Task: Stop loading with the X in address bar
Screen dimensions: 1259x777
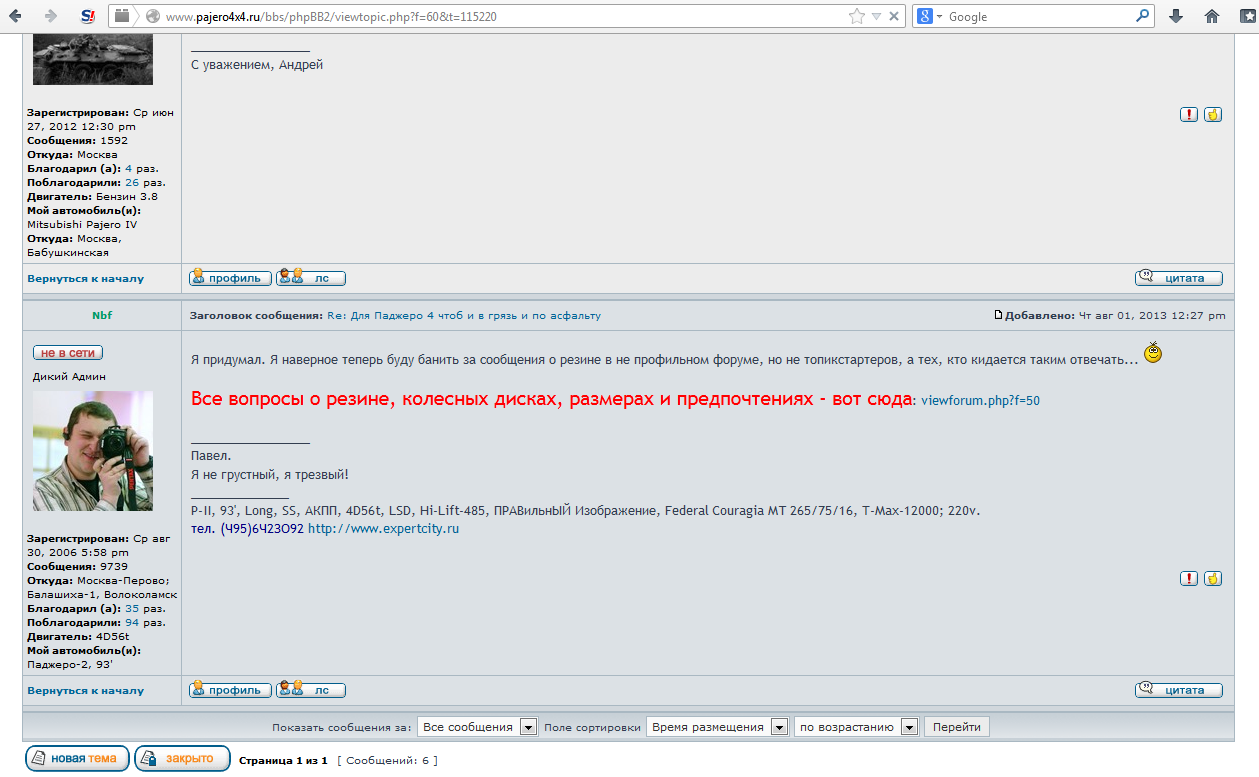Action: [x=894, y=16]
